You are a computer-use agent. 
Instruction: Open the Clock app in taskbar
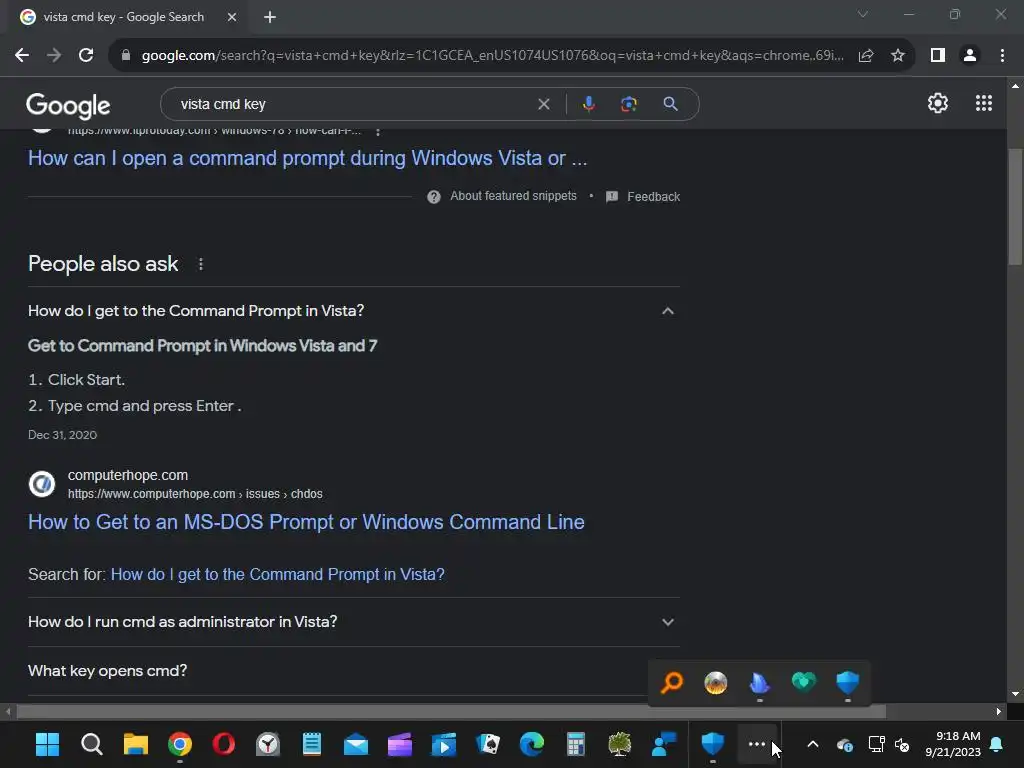(268, 744)
